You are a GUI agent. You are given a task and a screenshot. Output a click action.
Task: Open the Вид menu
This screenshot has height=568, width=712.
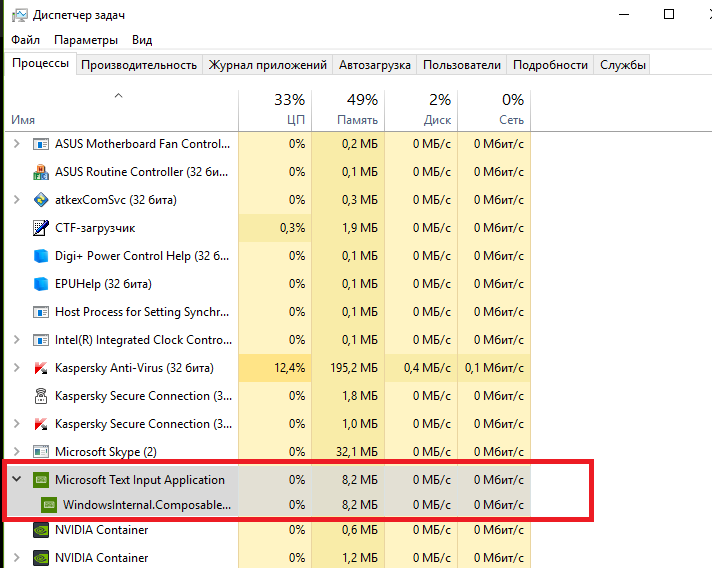tap(142, 40)
